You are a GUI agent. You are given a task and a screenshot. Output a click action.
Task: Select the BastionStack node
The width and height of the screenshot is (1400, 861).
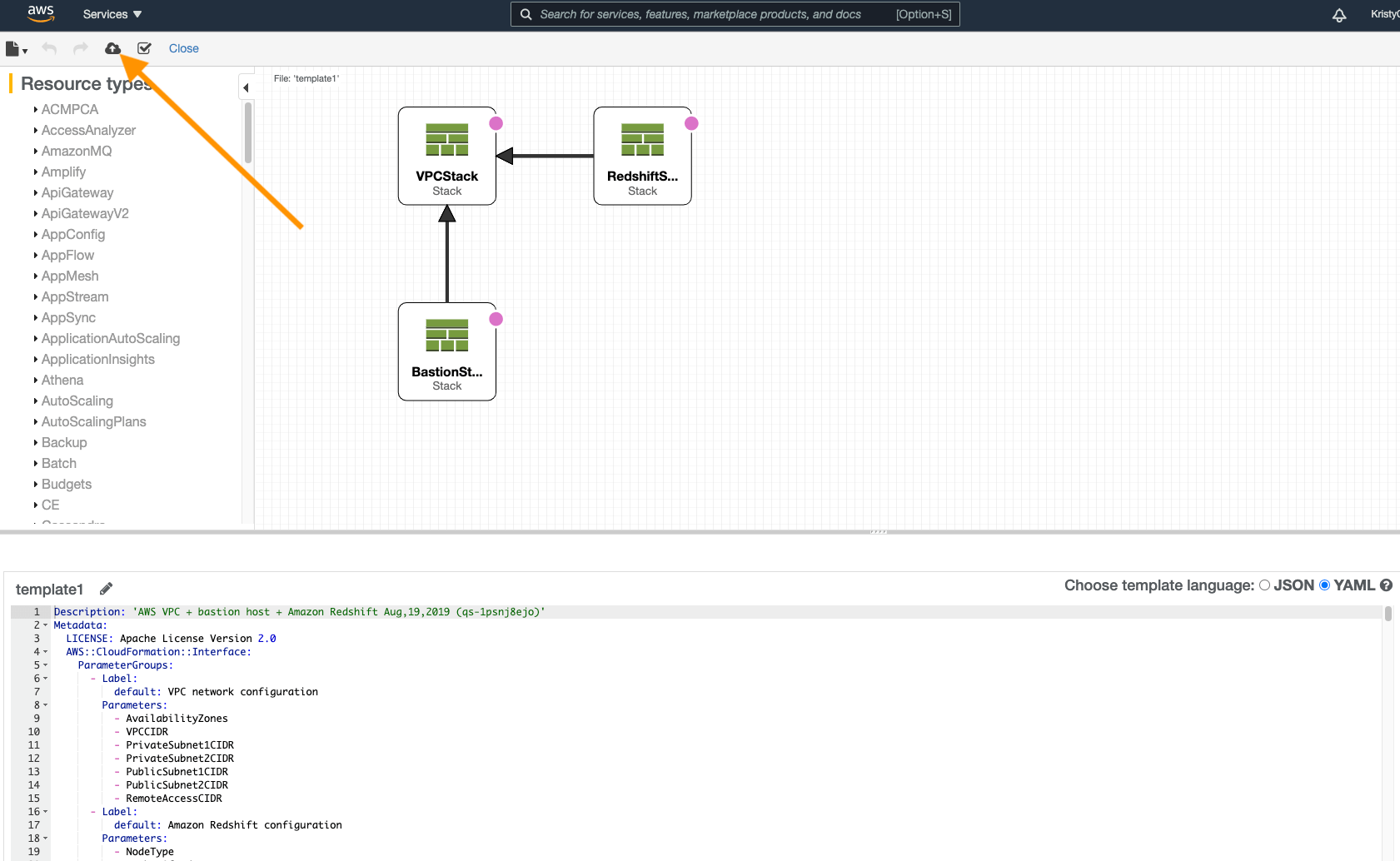coord(447,351)
